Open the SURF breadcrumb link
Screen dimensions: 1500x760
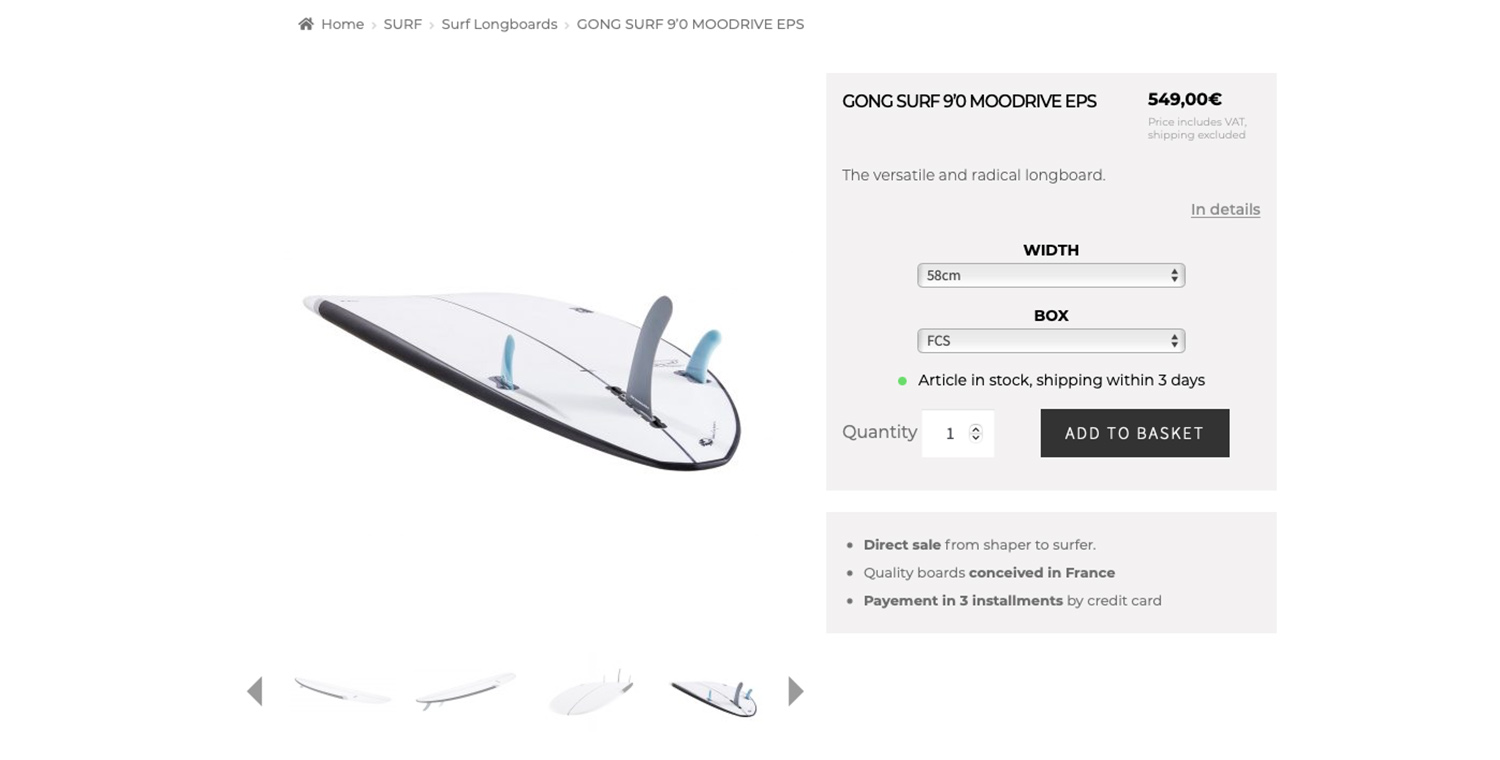pos(403,24)
